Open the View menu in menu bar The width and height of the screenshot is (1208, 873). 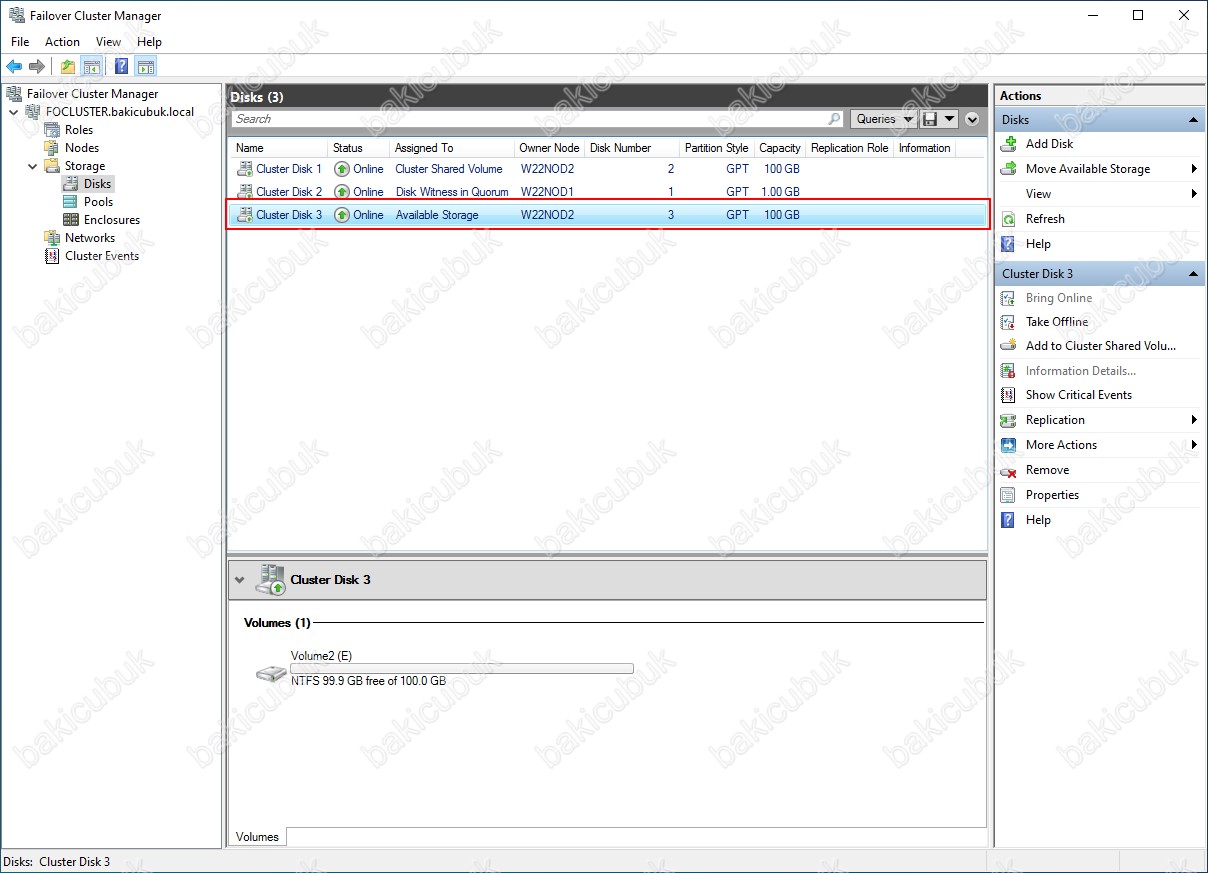[x=108, y=42]
